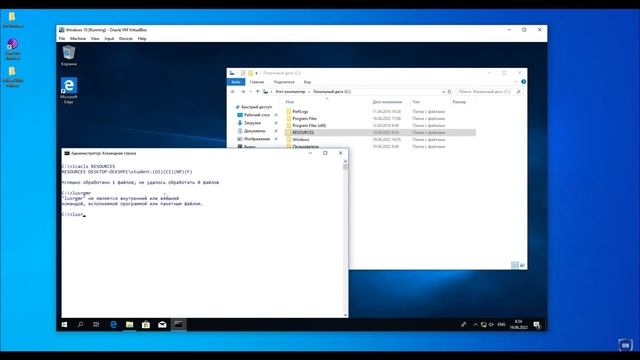Click the Explorer Forward arrow
640x360 pixels.
(x=243, y=92)
